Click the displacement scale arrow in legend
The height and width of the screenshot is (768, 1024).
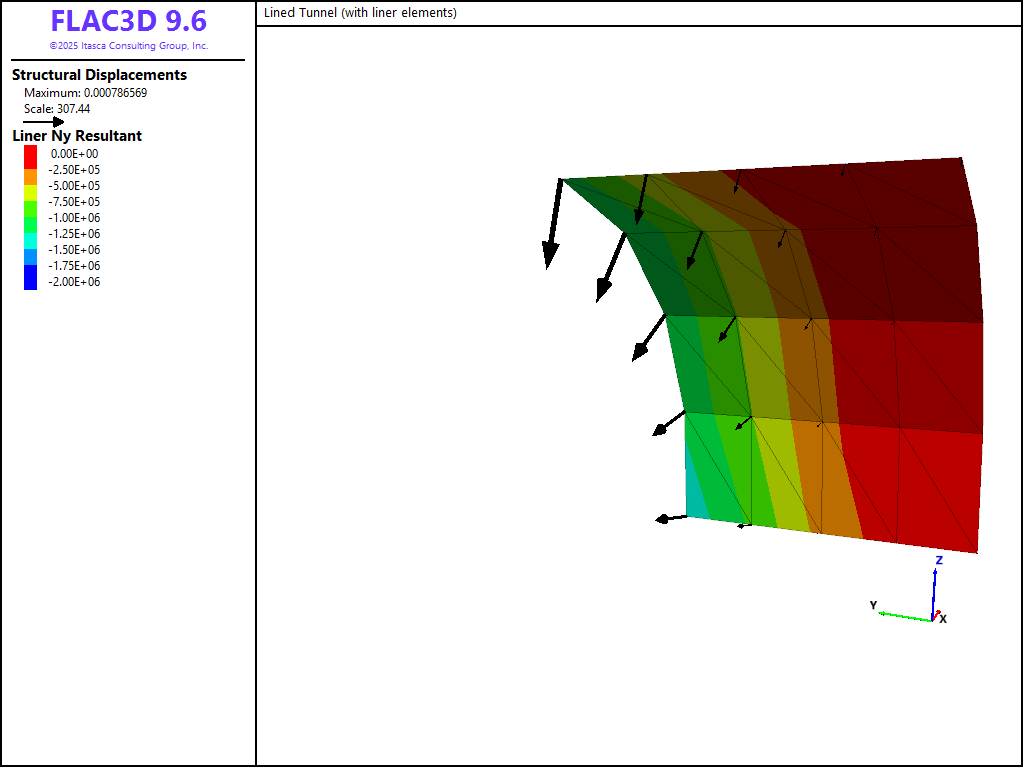click(x=44, y=122)
